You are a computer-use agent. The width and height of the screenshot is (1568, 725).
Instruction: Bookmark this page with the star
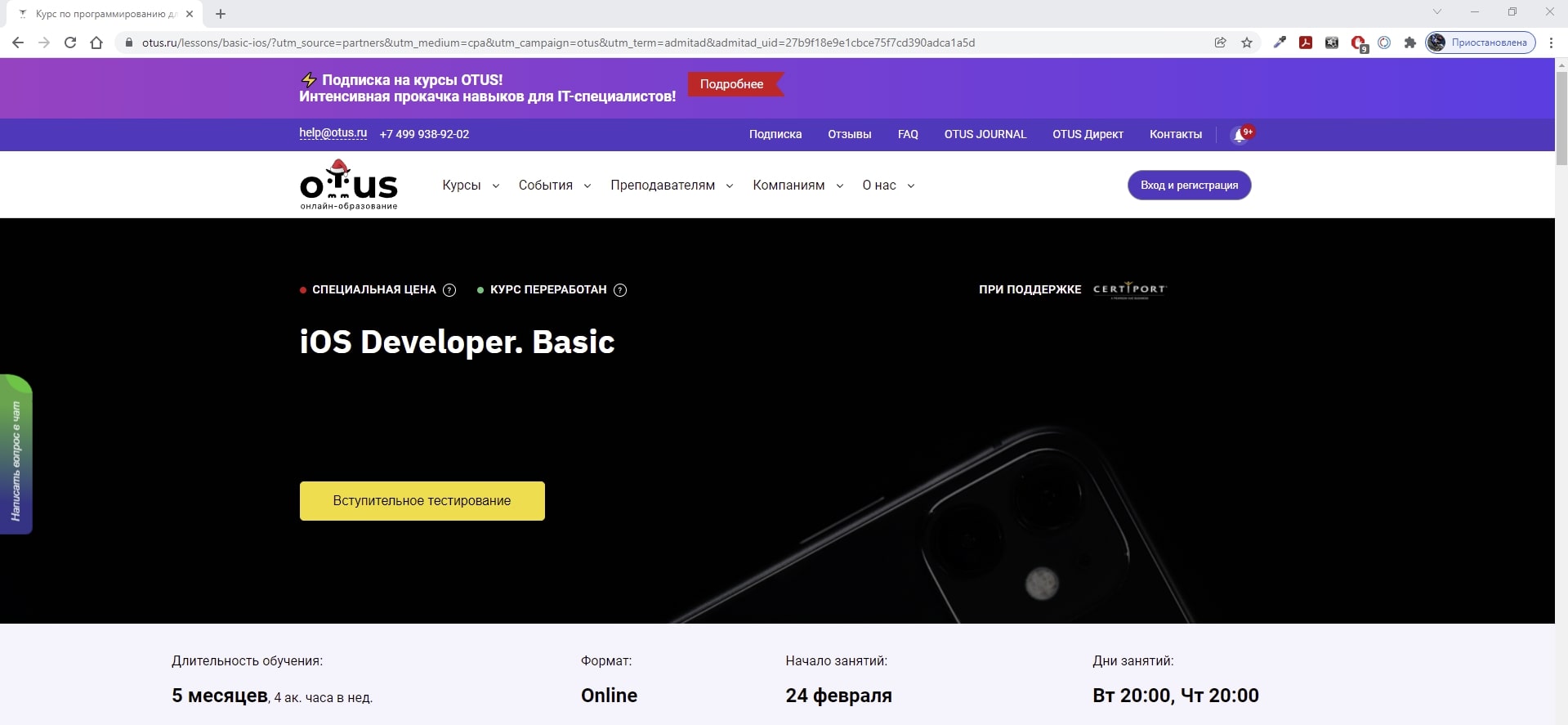point(1247,43)
